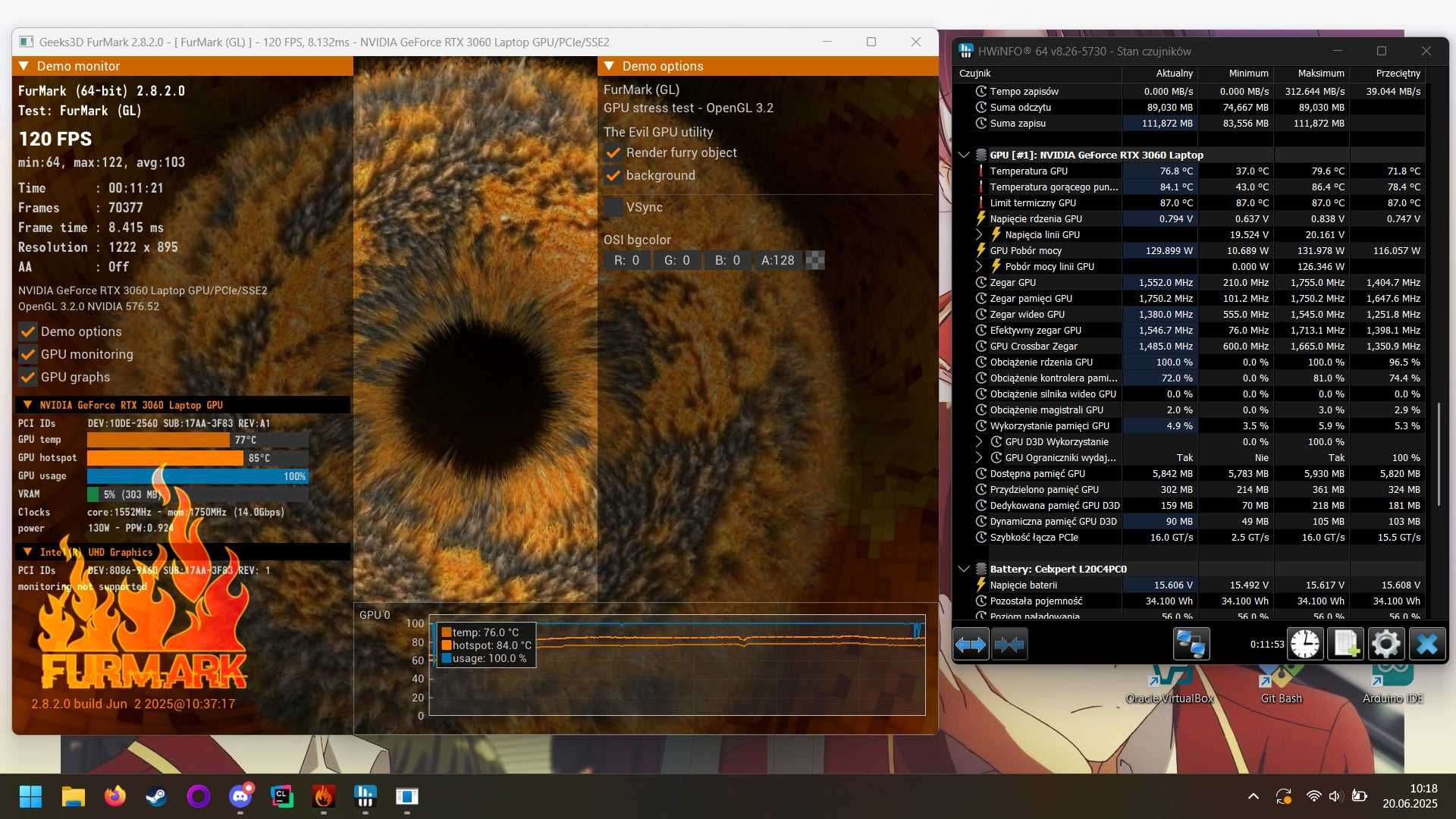
Task: Select Temperatura gorącego punktu row
Action: (x=1190, y=187)
